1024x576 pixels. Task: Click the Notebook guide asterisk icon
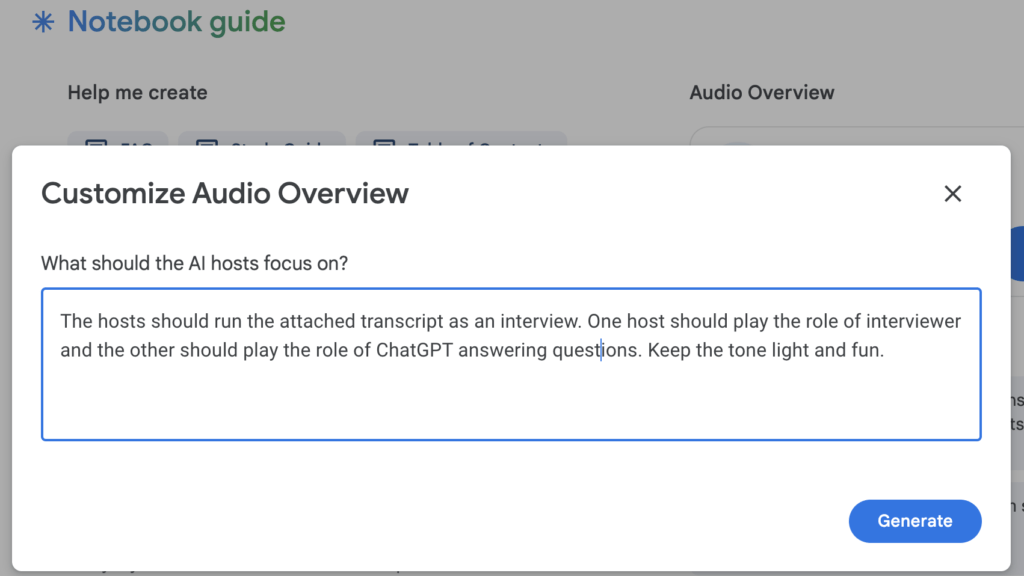tap(43, 22)
